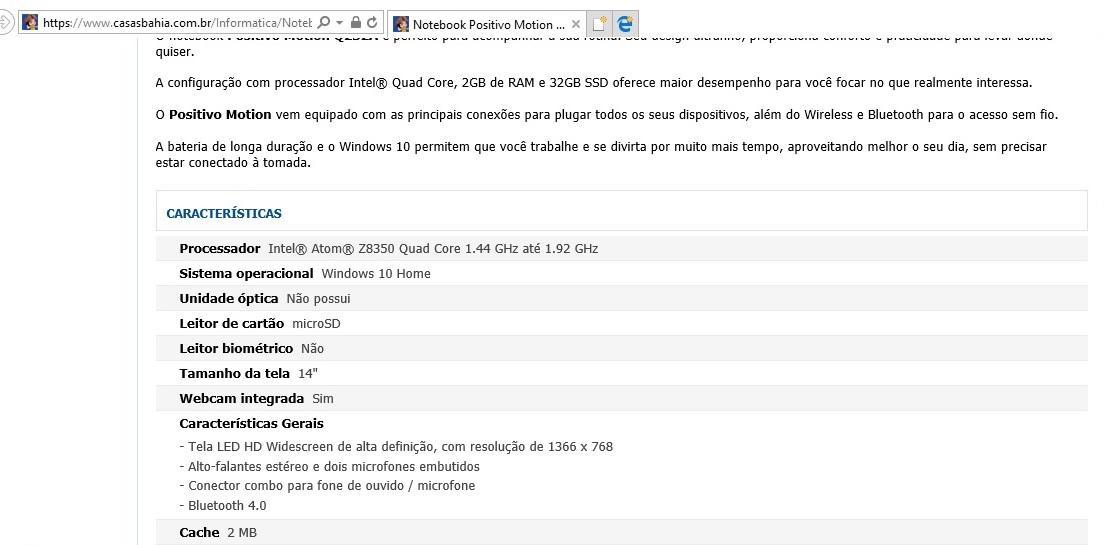
Task: Click the paragraph about Intel Quad Core configuration
Action: [593, 82]
